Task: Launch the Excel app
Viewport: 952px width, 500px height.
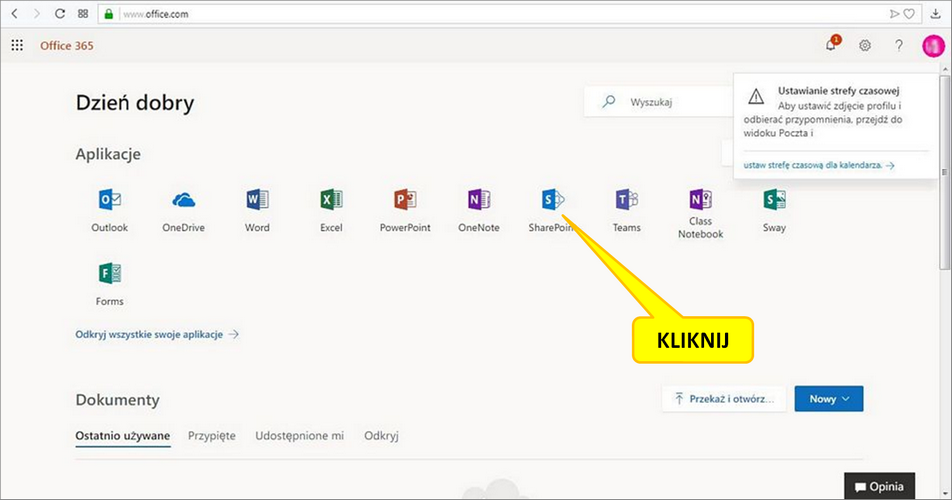Action: click(x=332, y=211)
